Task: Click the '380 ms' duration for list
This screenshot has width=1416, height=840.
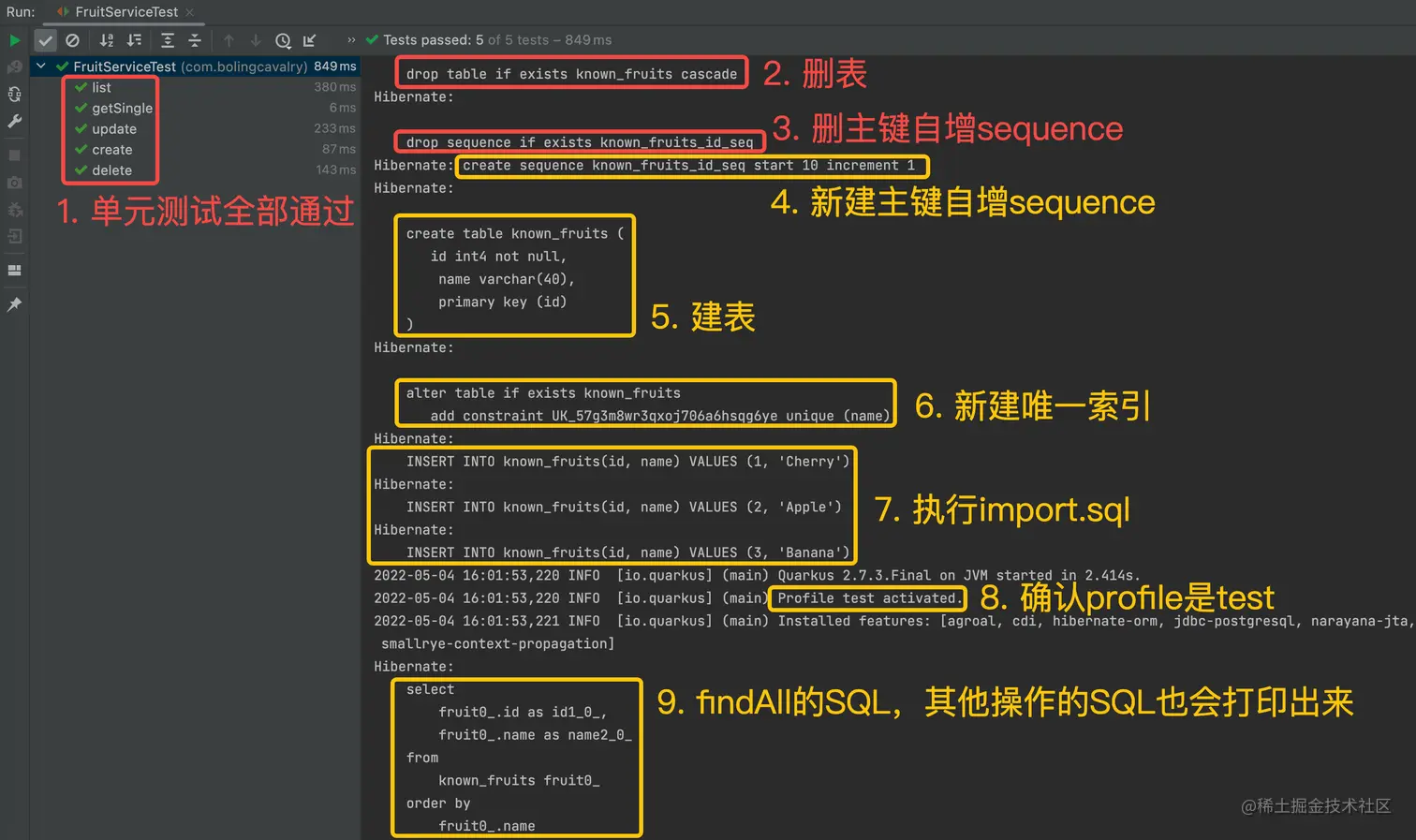Action: pyautogui.click(x=335, y=87)
